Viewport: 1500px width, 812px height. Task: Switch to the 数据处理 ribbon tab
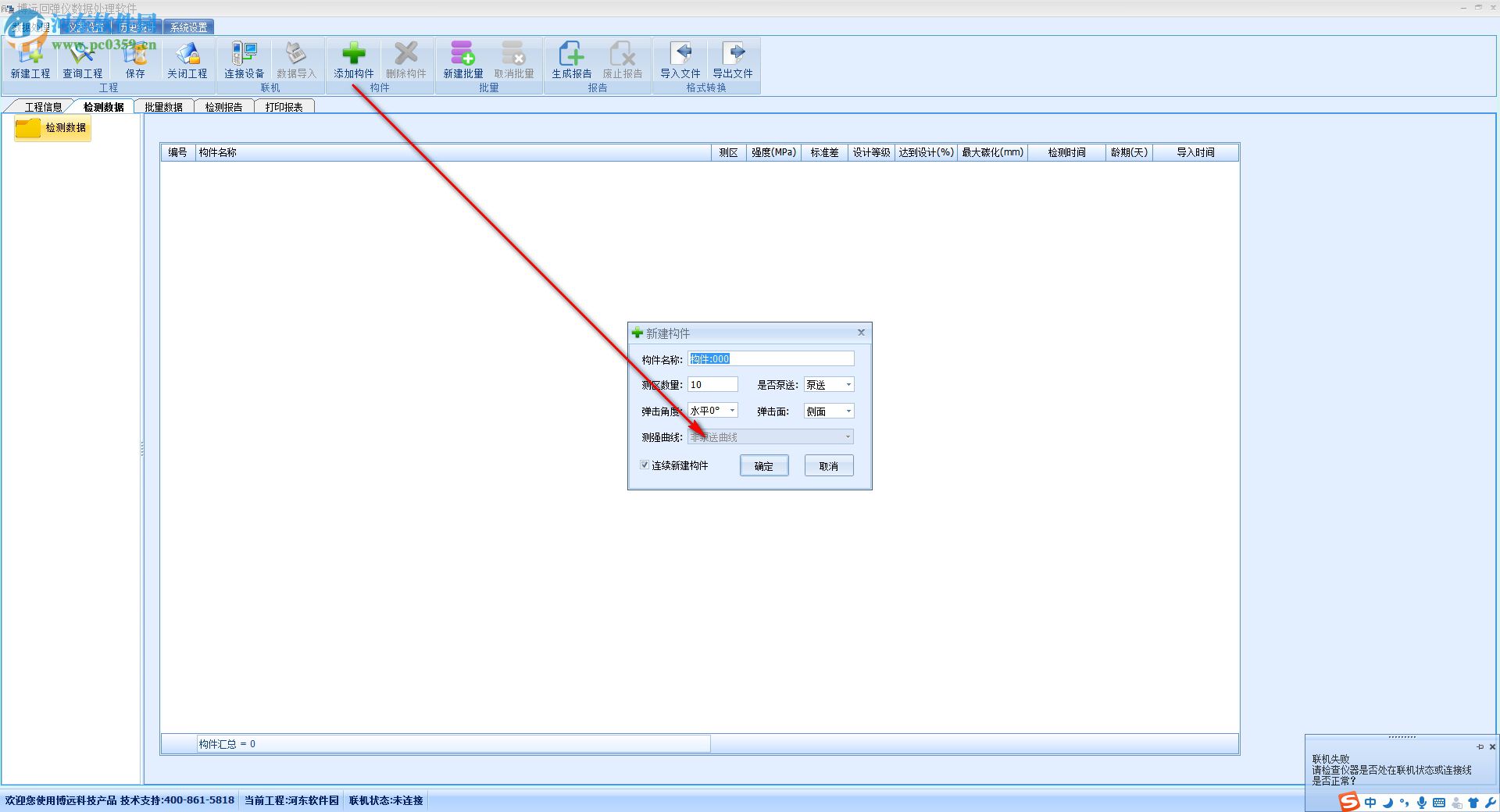[31, 27]
